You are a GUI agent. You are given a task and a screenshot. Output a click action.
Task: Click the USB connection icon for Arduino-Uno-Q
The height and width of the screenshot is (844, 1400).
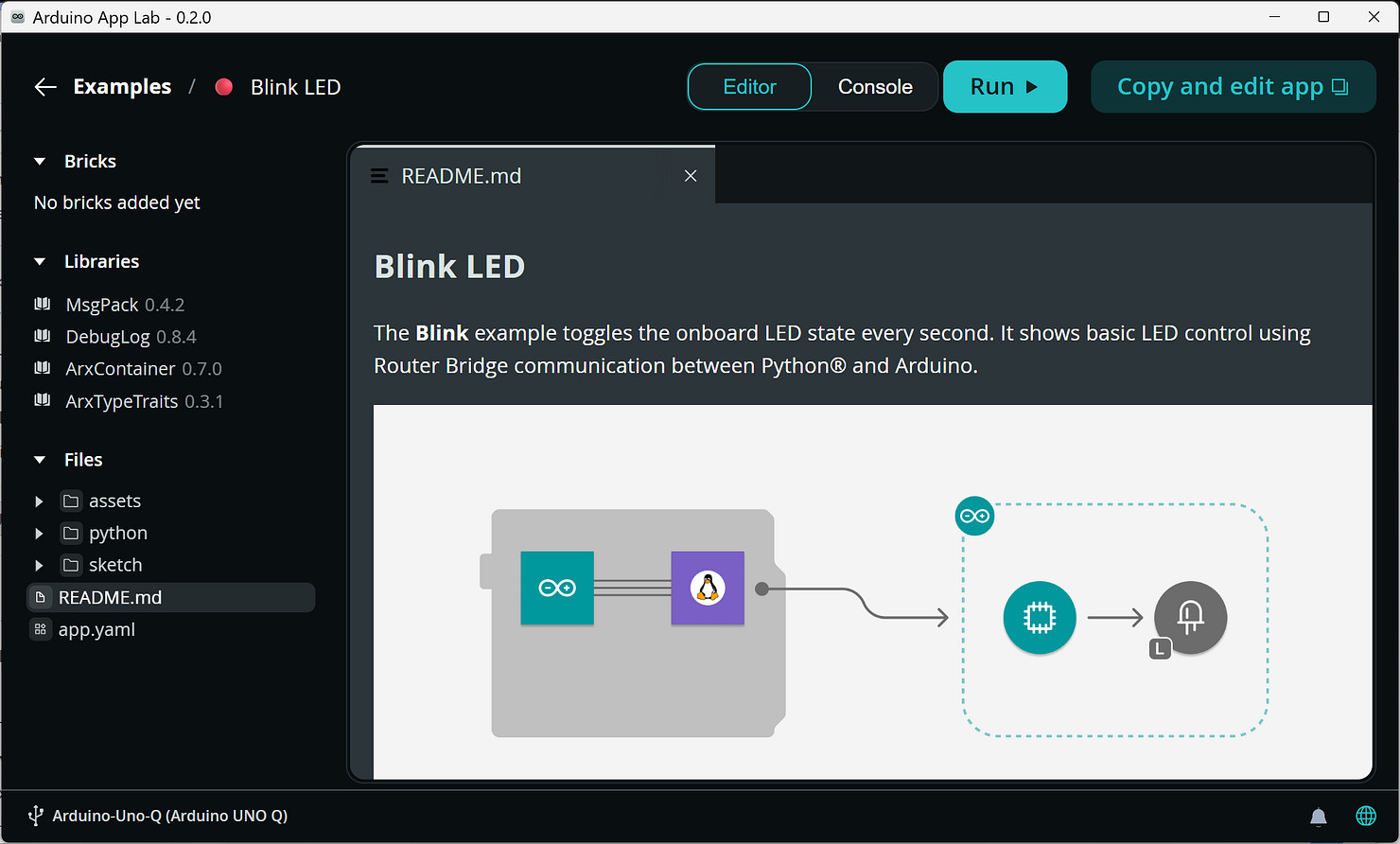(x=36, y=816)
